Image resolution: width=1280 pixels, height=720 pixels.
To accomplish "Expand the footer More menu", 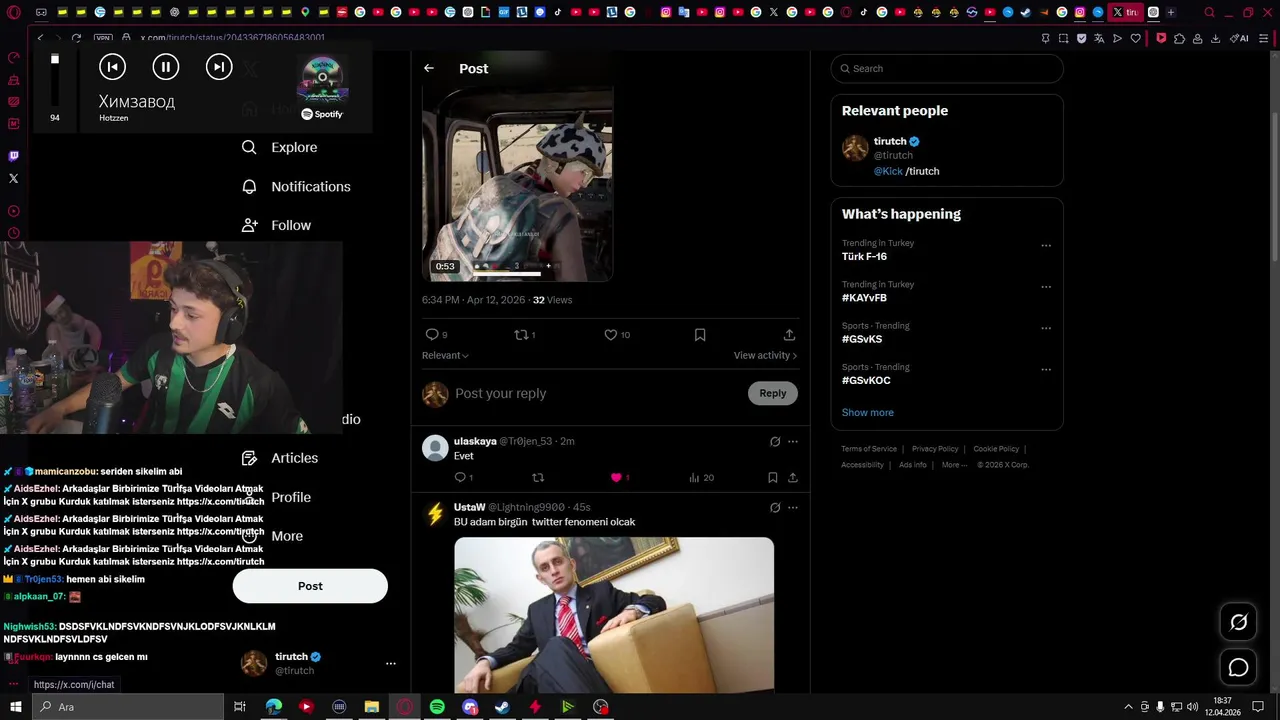I will point(954,465).
